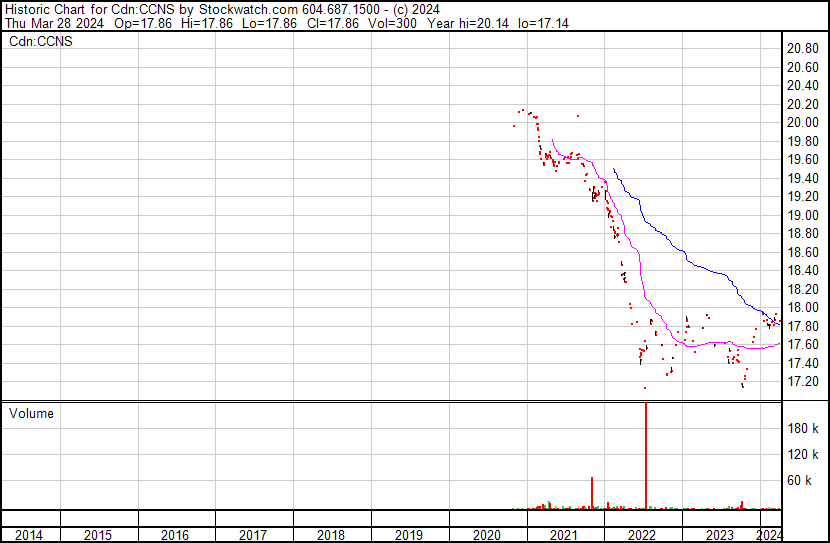This screenshot has height=543, width=830.
Task: Select the 2016 year marker
Action: coord(175,535)
